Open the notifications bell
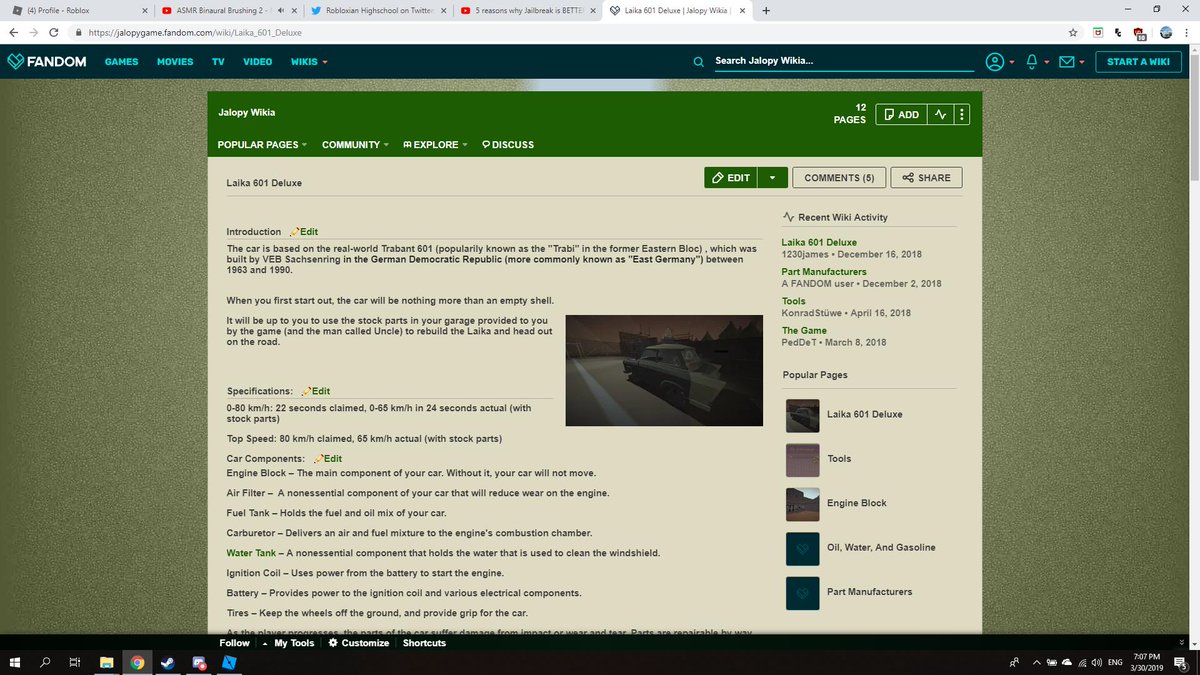 click(1031, 62)
